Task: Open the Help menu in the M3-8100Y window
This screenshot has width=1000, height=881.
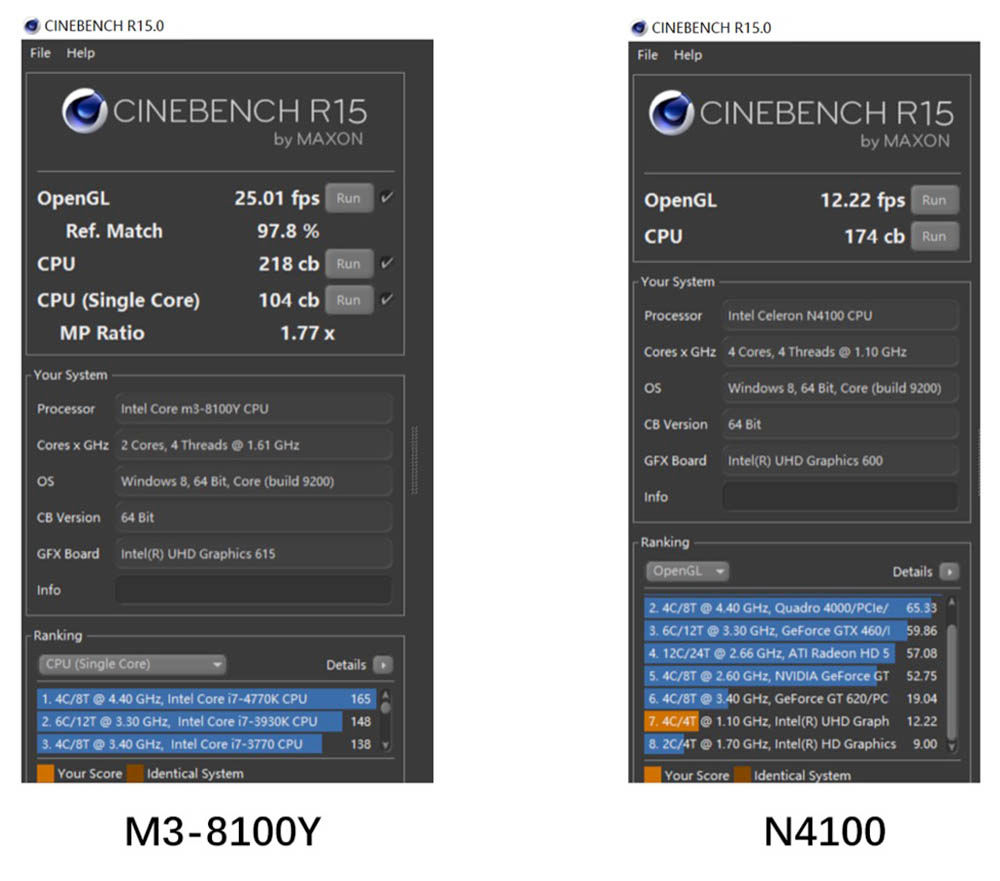Action: (80, 53)
